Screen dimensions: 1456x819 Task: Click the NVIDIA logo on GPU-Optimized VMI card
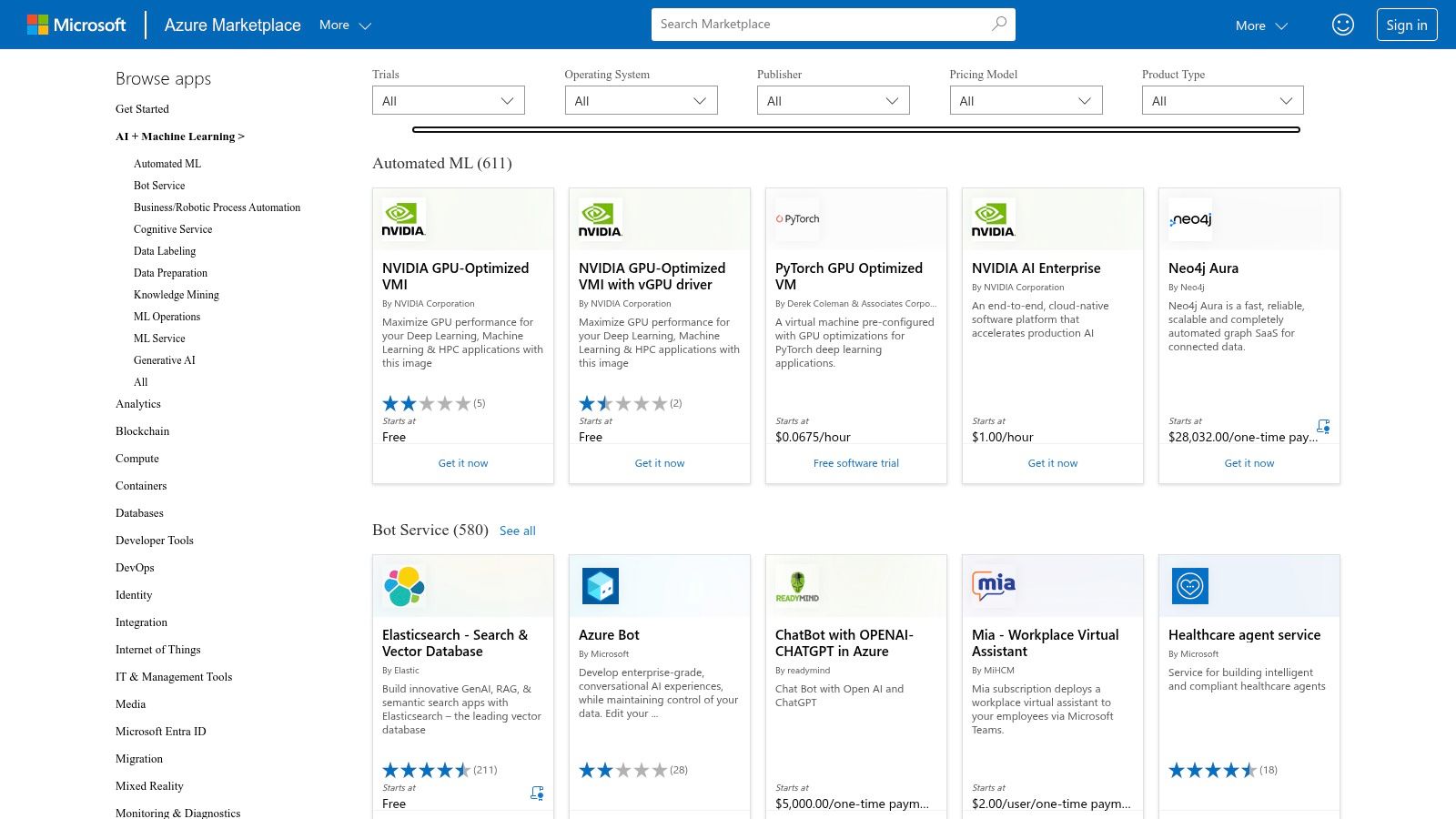[403, 218]
